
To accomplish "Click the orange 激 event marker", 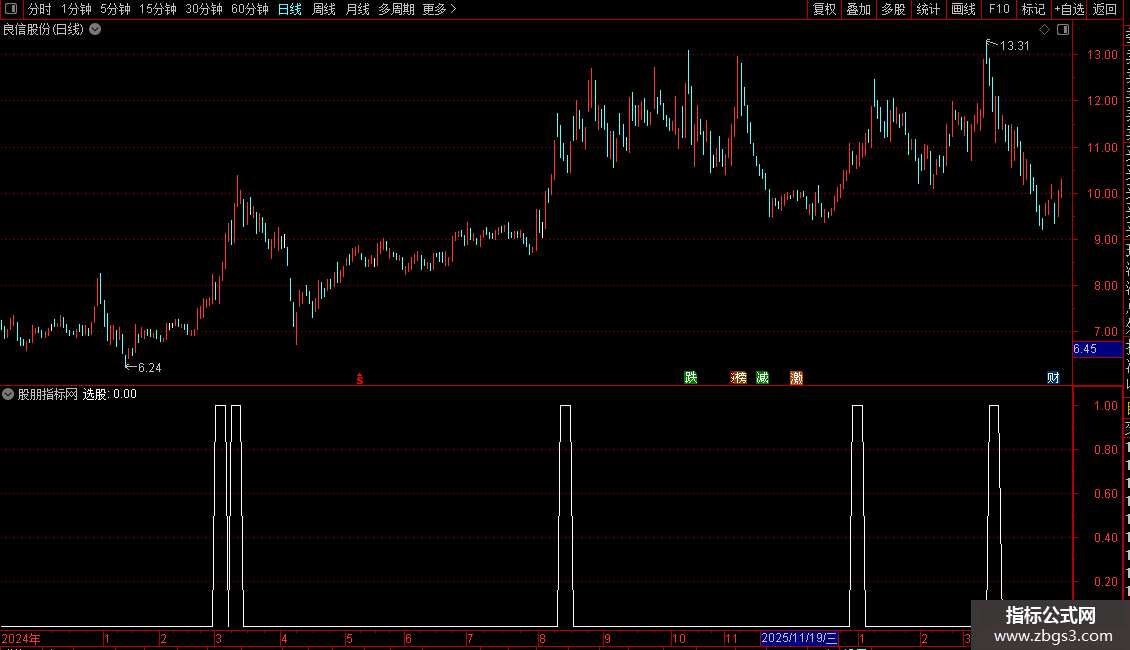I will click(x=796, y=378).
